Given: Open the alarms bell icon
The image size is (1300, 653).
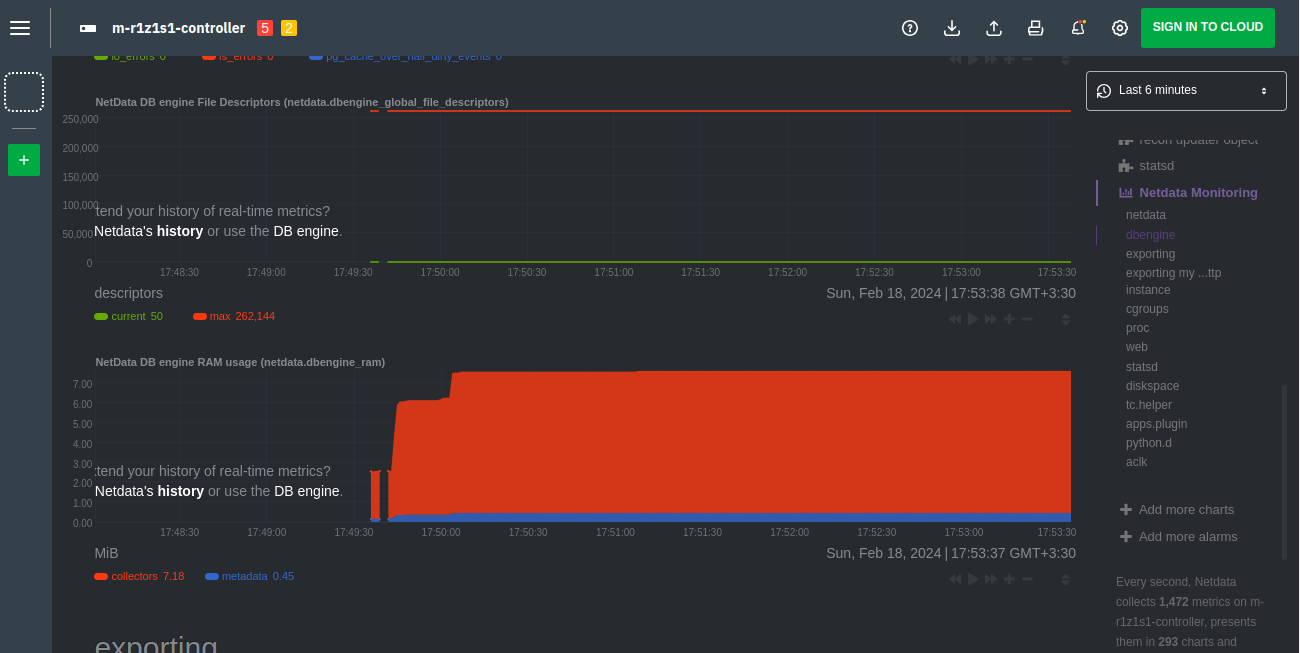Looking at the screenshot, I should click(x=1078, y=28).
